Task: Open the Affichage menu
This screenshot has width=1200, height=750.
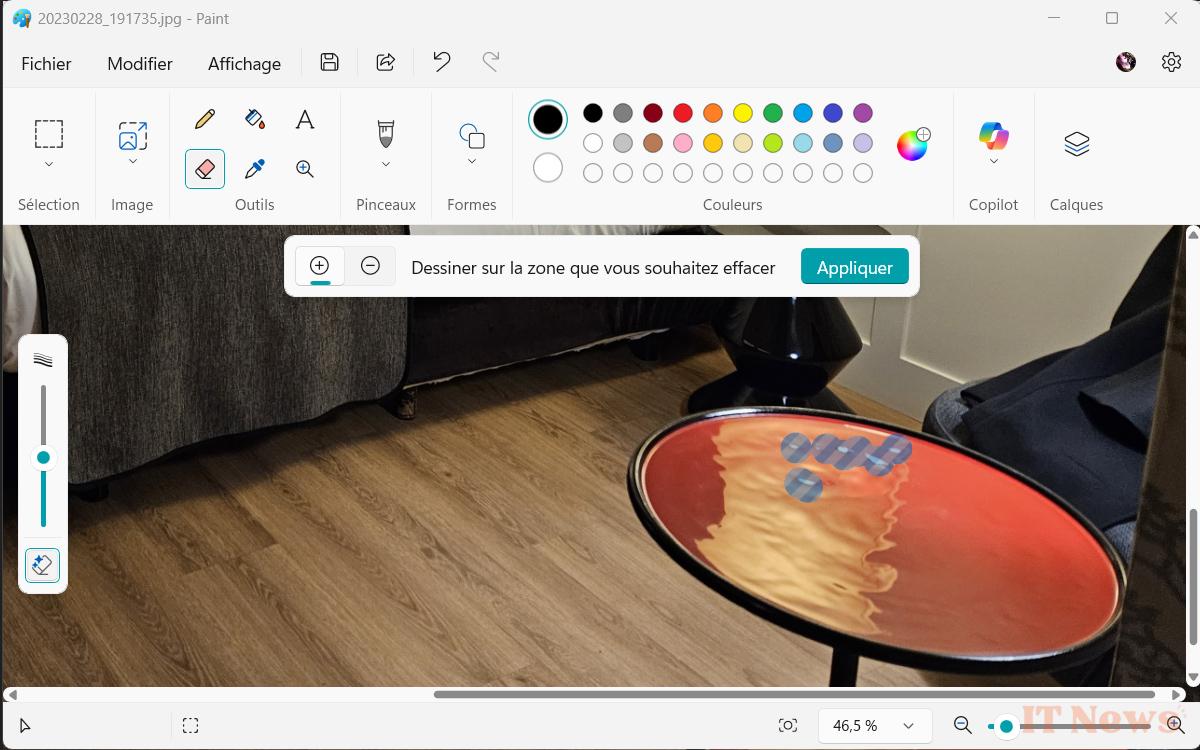Action: 244,64
